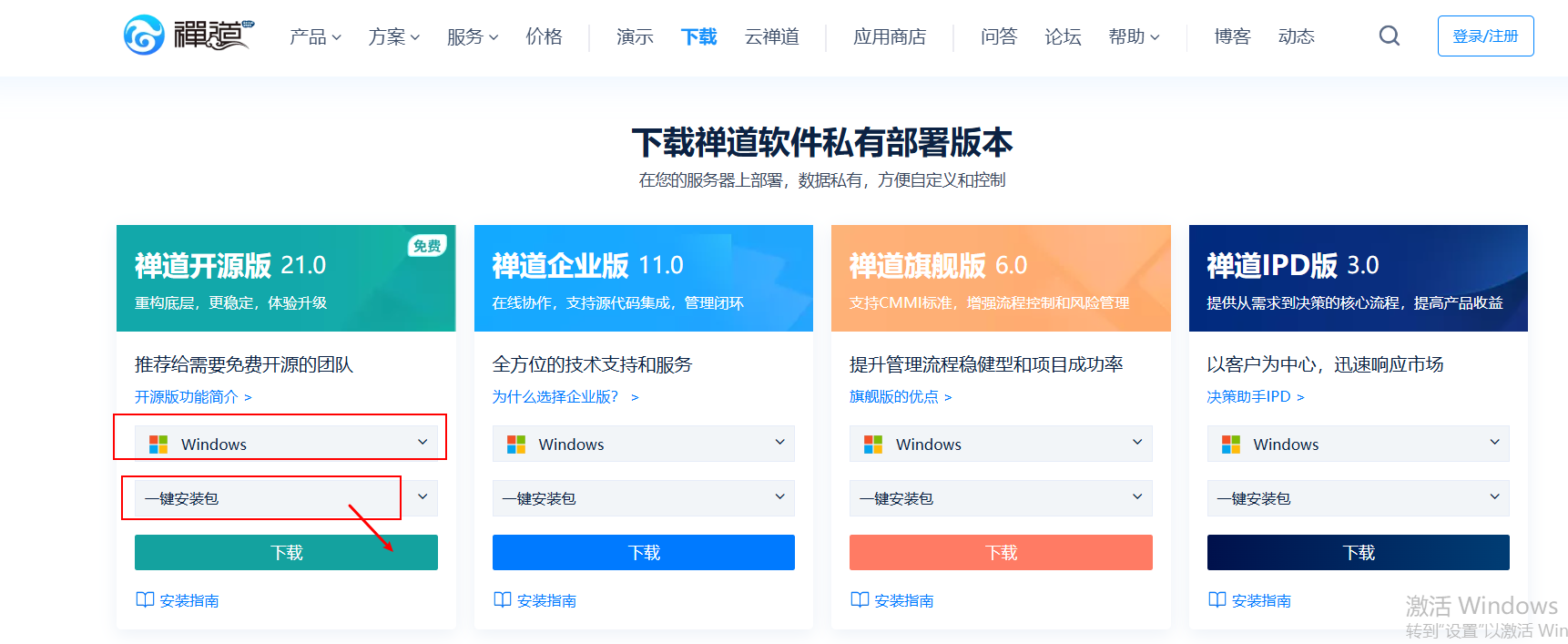
Task: Open 云禅道 in the navigation
Action: (772, 36)
